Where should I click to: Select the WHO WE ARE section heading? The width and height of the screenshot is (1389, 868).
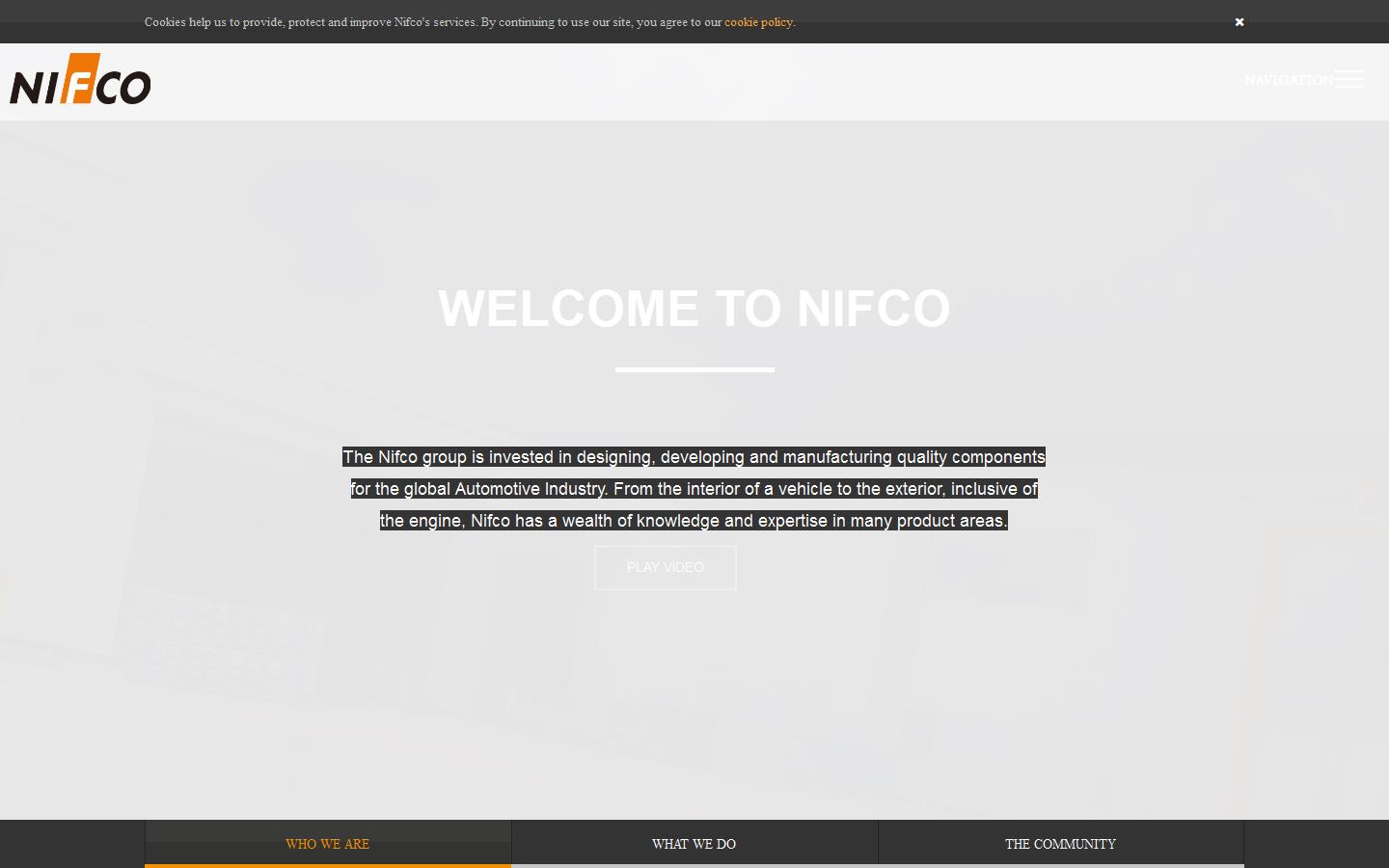[x=327, y=844]
